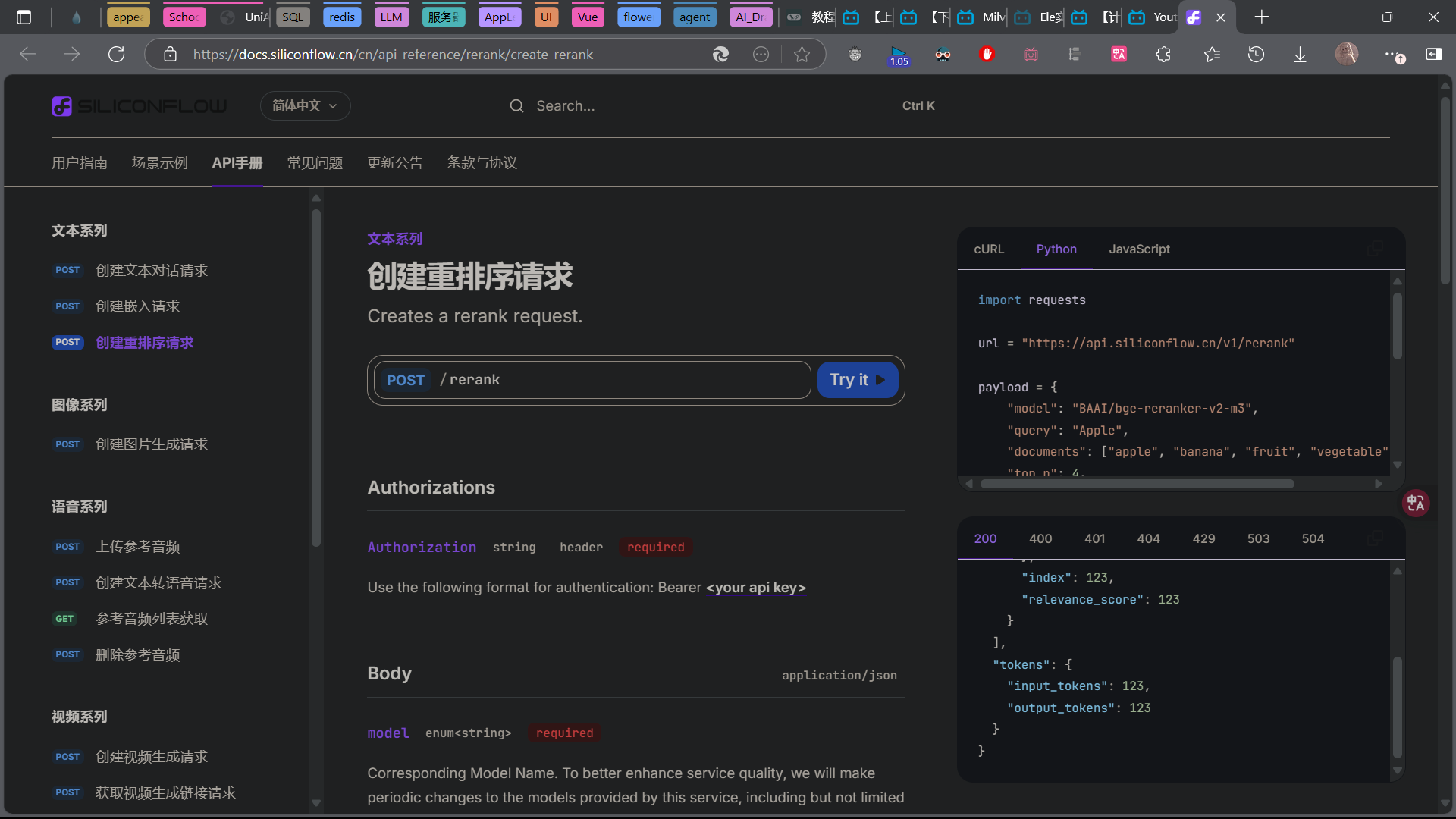Click the copy icon on the code sample panel
The height and width of the screenshot is (819, 1456).
click(x=1374, y=249)
